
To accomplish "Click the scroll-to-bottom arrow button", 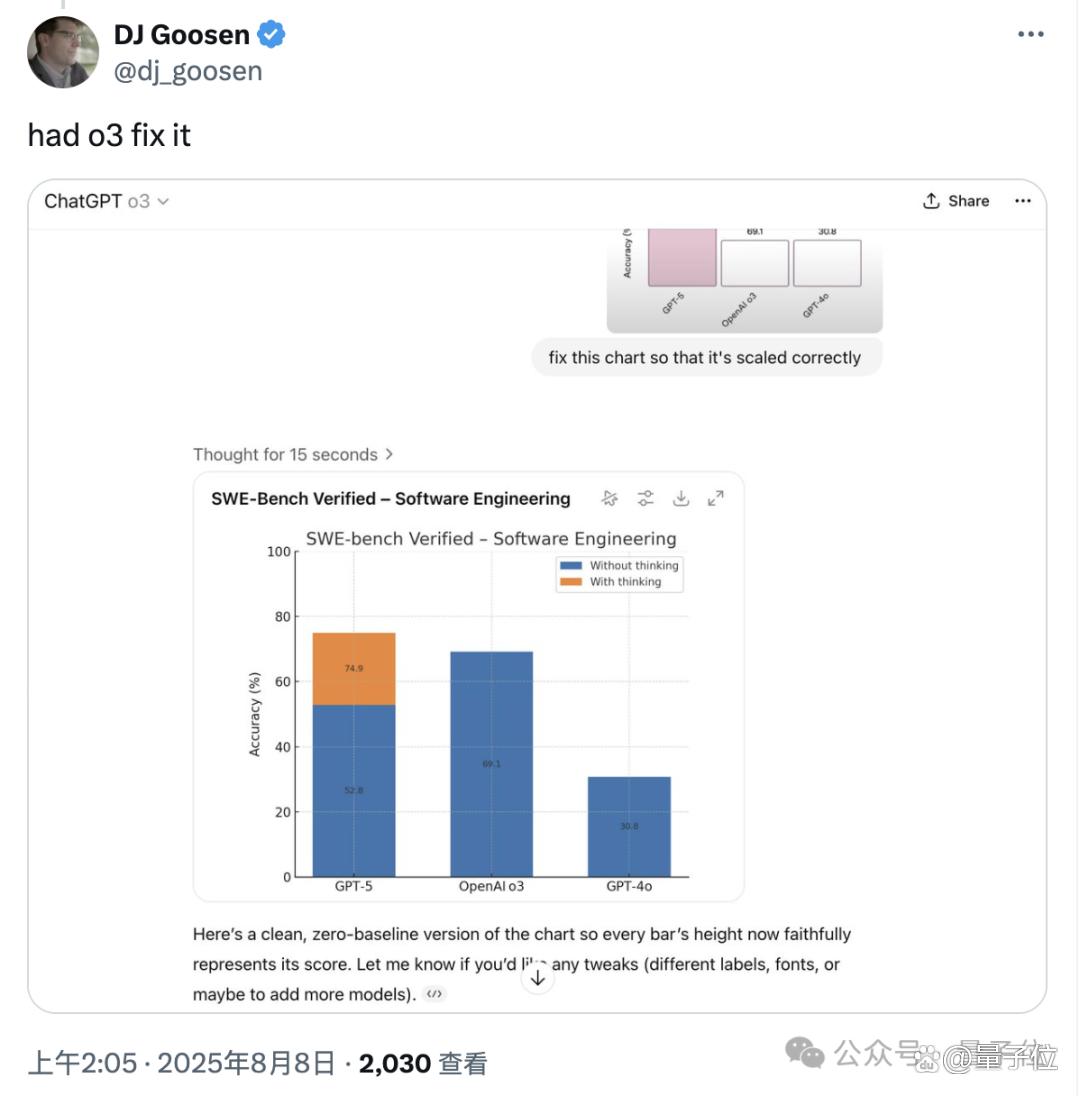I will 538,978.
